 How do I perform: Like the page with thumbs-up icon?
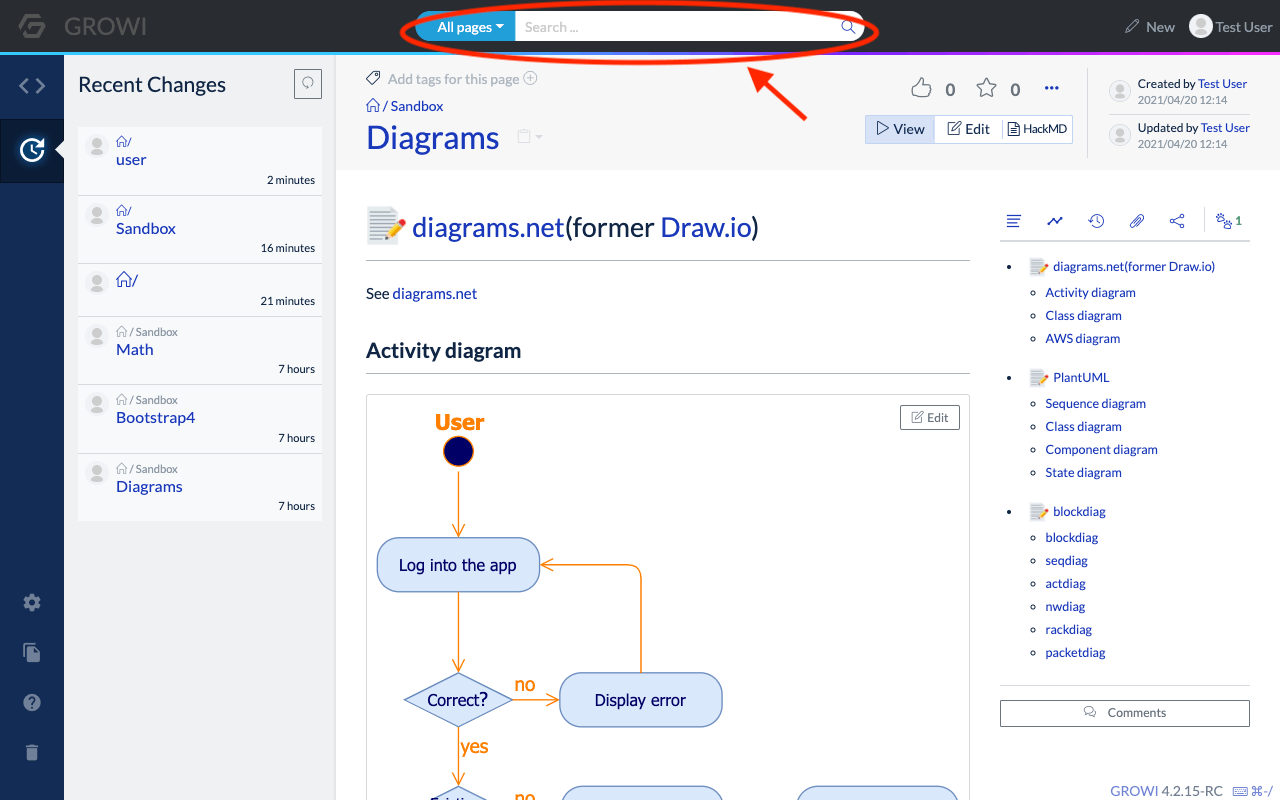click(x=921, y=89)
